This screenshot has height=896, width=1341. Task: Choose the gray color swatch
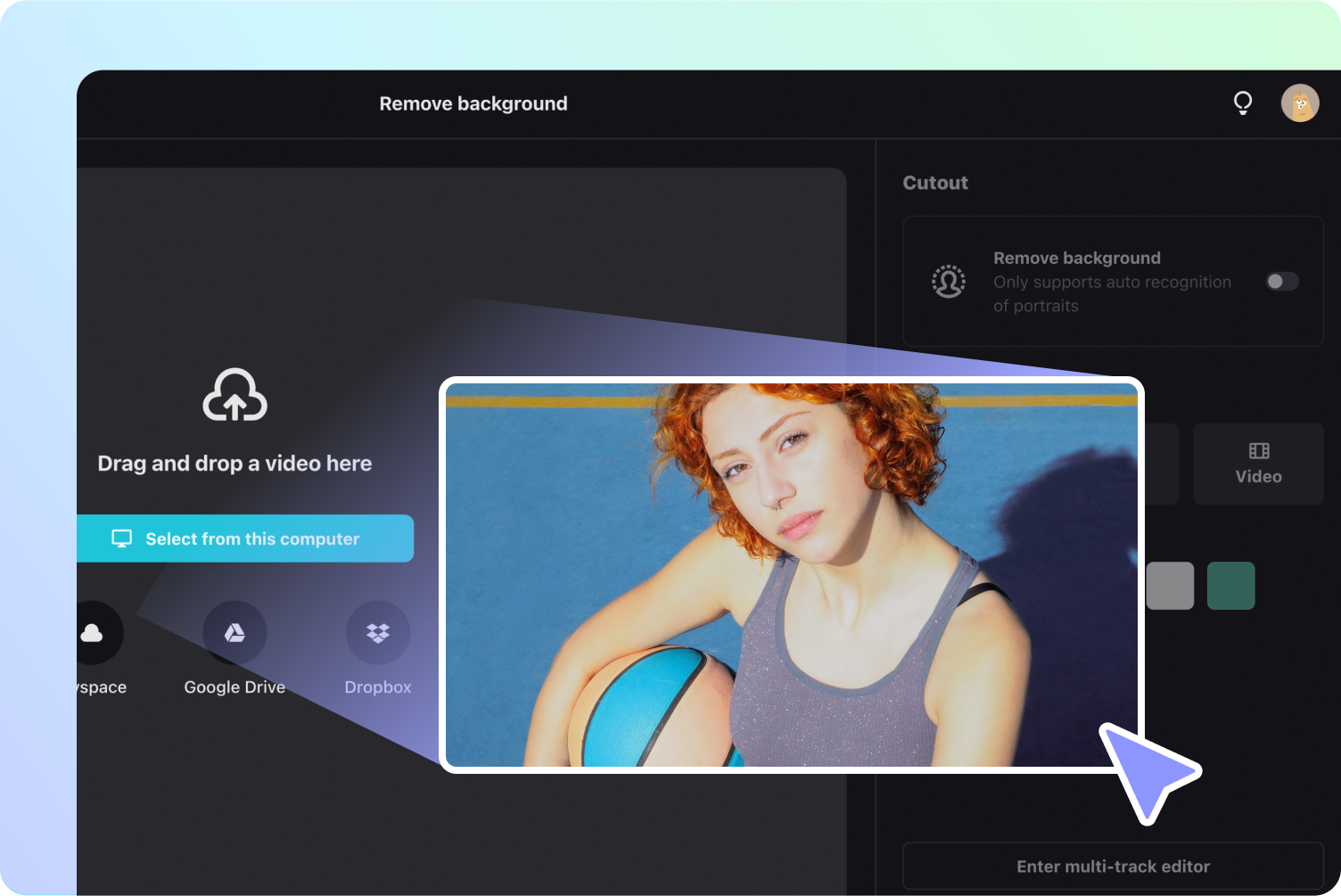[x=1170, y=586]
